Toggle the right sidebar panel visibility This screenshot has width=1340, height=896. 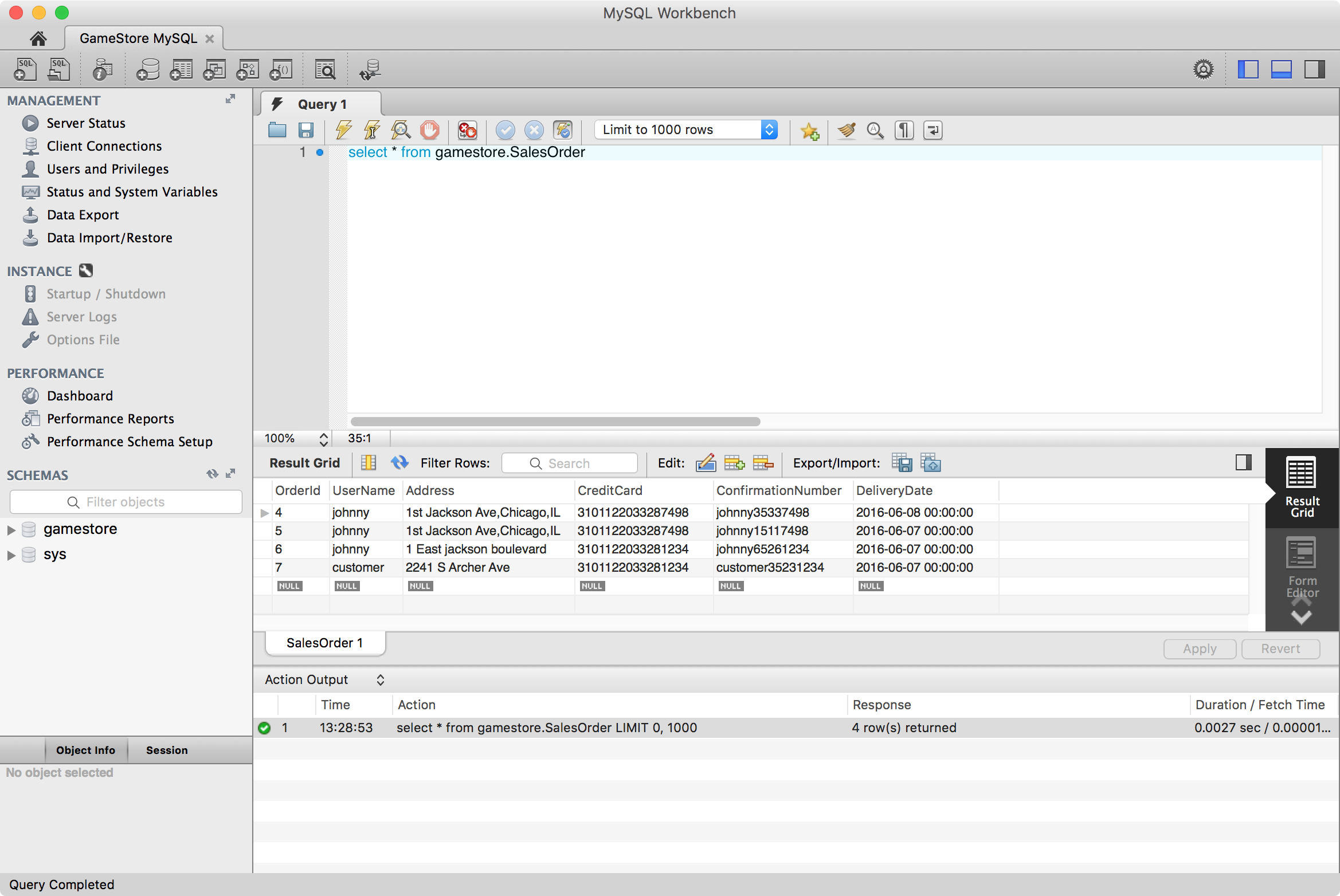[1315, 69]
